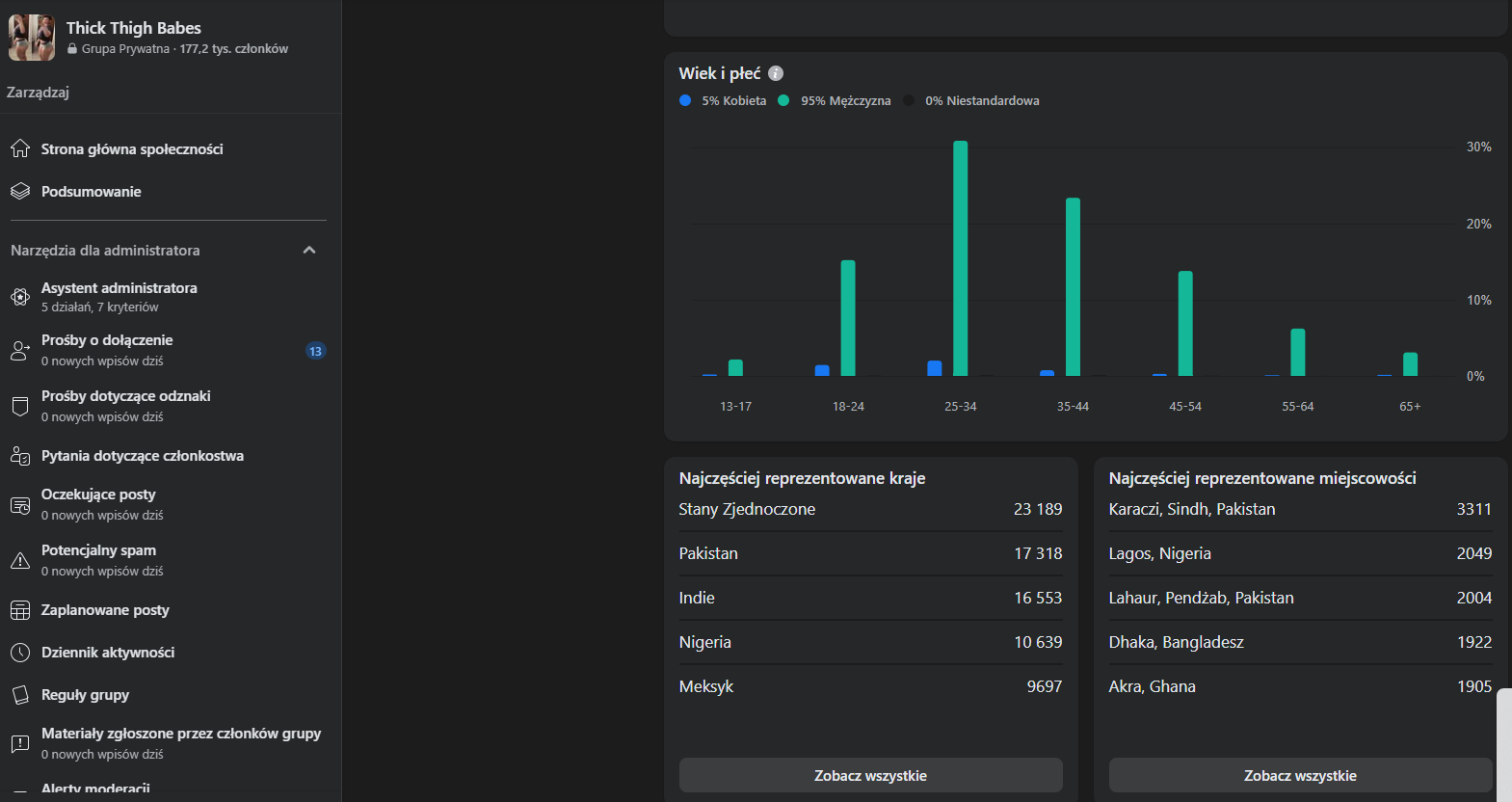Viewport: 1512px width, 802px height.
Task: Collapse the Narzędzia dla administratora section
Action: [309, 251]
